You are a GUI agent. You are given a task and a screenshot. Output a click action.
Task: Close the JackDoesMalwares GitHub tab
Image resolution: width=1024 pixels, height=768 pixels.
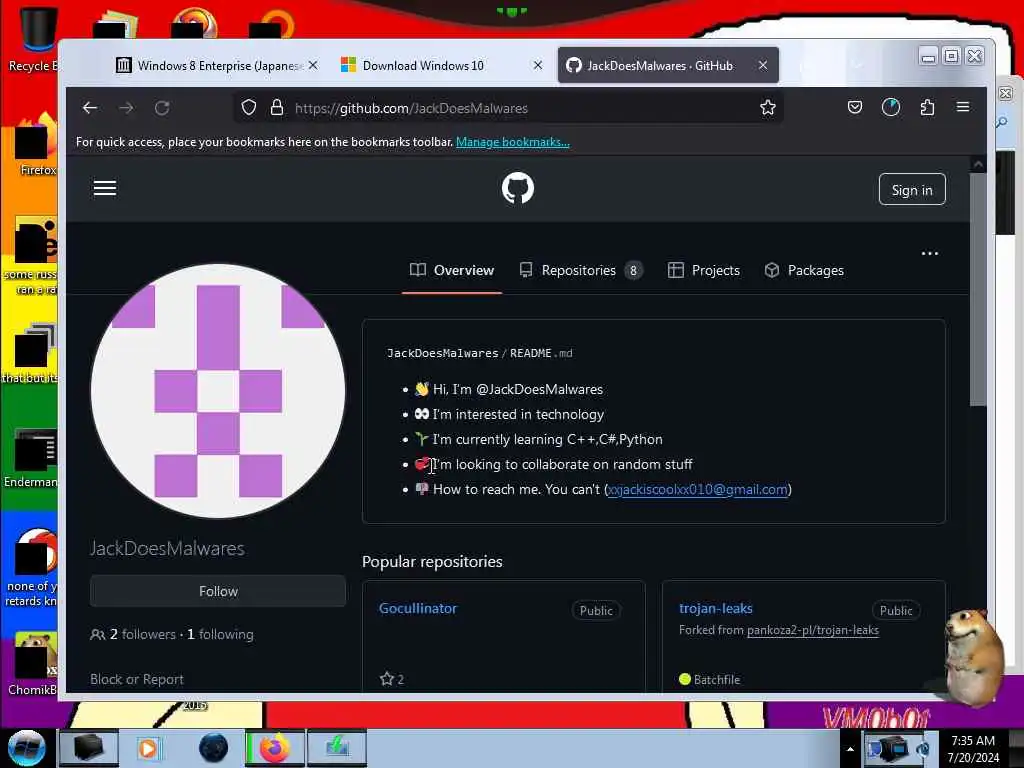click(x=763, y=65)
